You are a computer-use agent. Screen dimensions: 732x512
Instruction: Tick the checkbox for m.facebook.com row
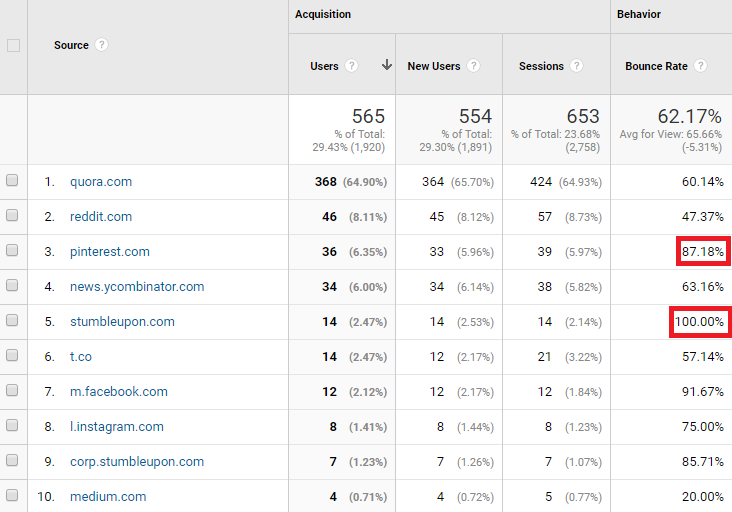(x=12, y=390)
